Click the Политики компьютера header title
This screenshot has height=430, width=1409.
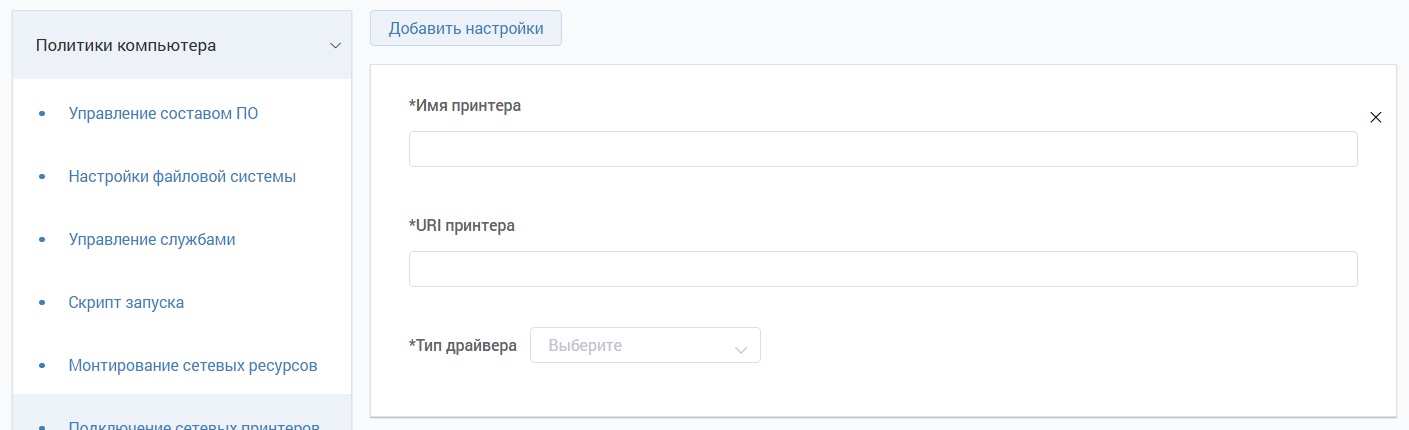(x=126, y=46)
